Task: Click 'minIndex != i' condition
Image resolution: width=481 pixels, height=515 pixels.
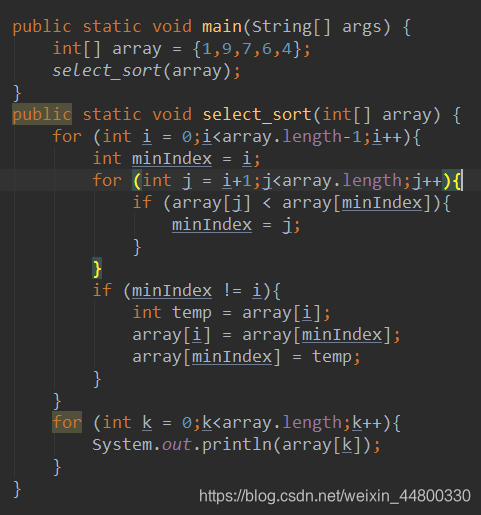Action: pos(196,291)
